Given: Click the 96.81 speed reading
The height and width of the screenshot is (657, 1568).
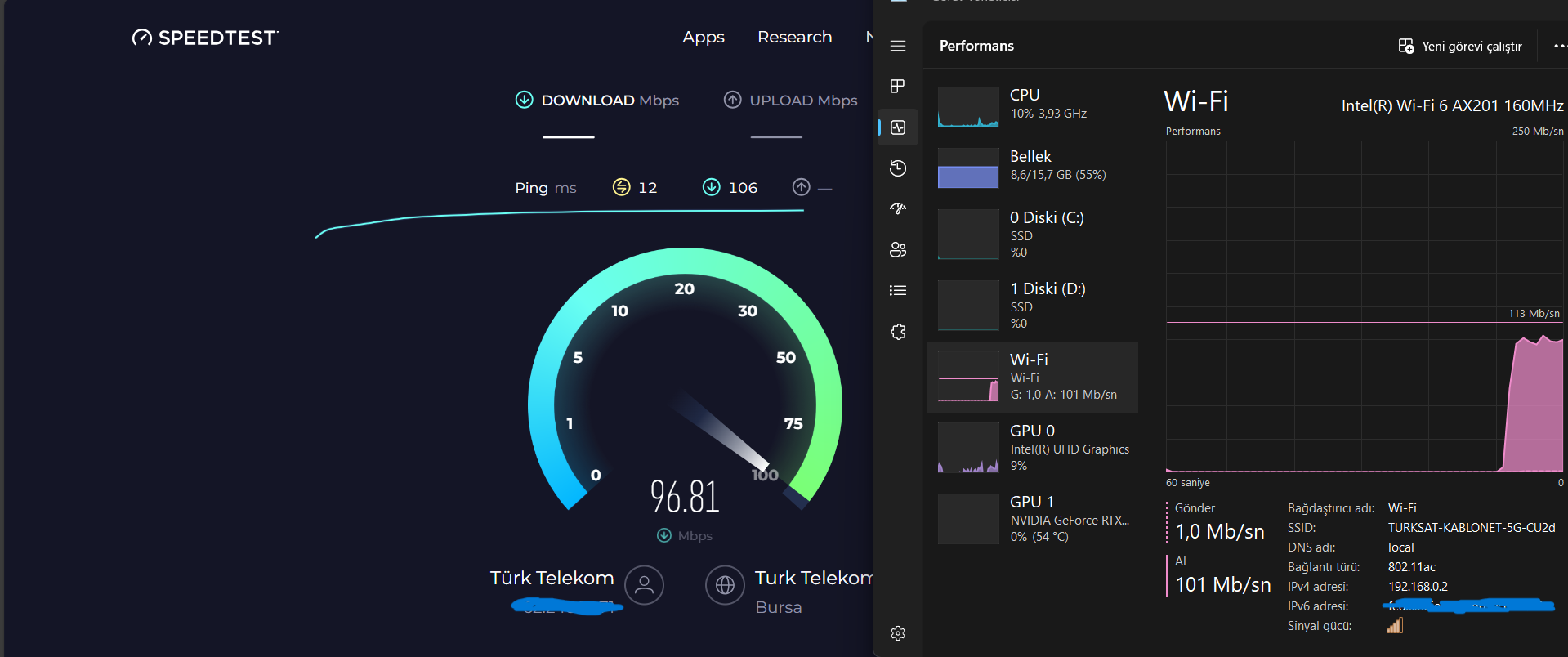Looking at the screenshot, I should click(x=685, y=497).
